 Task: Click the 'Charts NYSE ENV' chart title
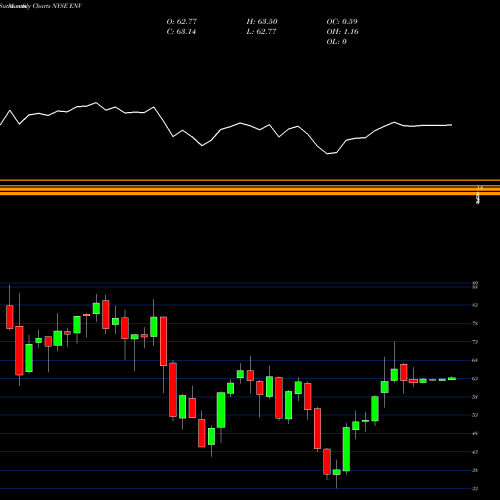point(57,6)
